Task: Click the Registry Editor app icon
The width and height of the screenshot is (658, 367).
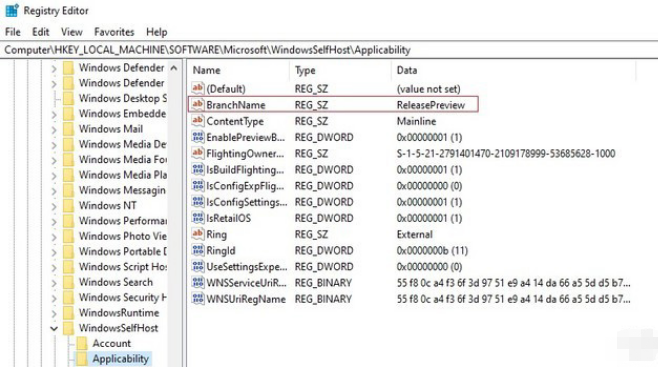Action: click(11, 10)
